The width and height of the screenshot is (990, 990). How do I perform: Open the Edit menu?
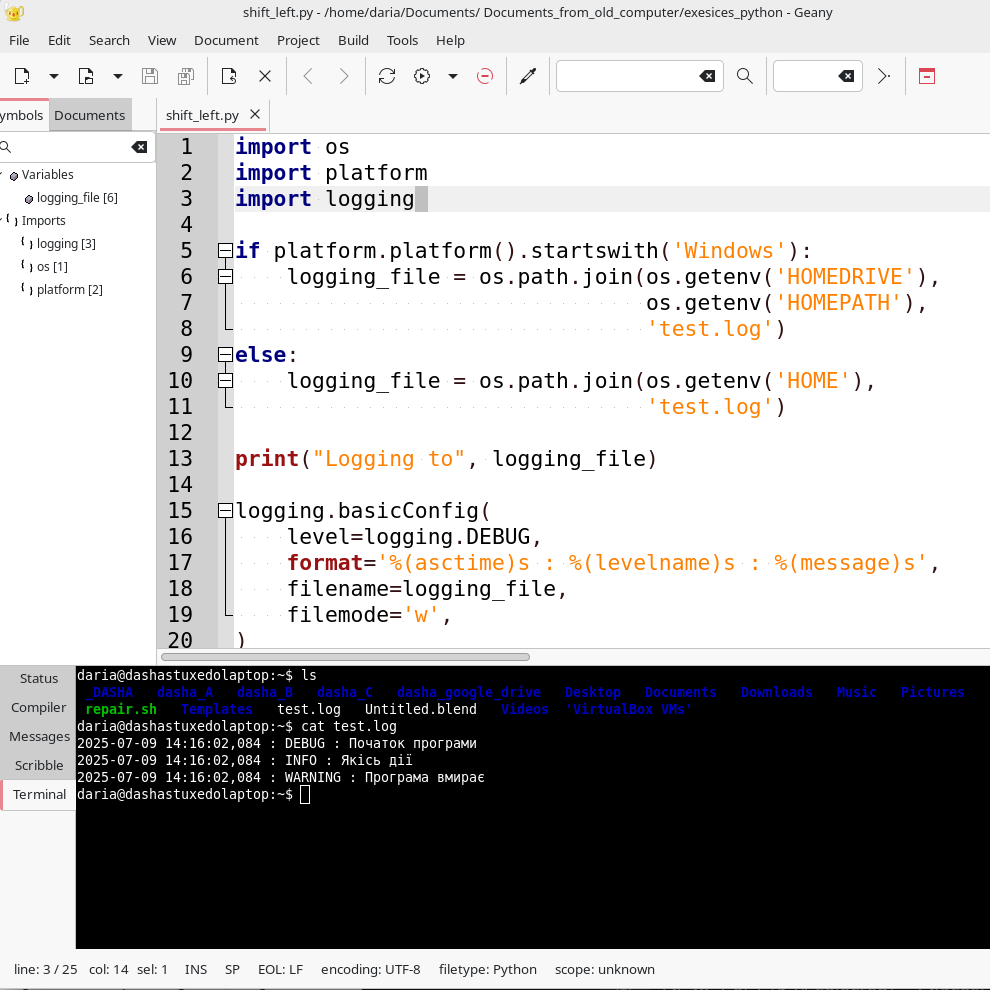click(x=59, y=40)
